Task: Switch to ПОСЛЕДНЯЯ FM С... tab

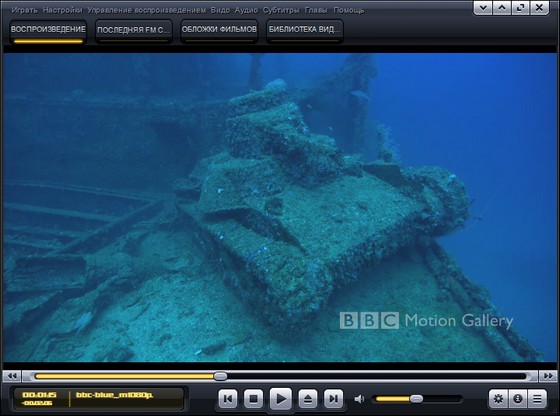Action: click(134, 31)
